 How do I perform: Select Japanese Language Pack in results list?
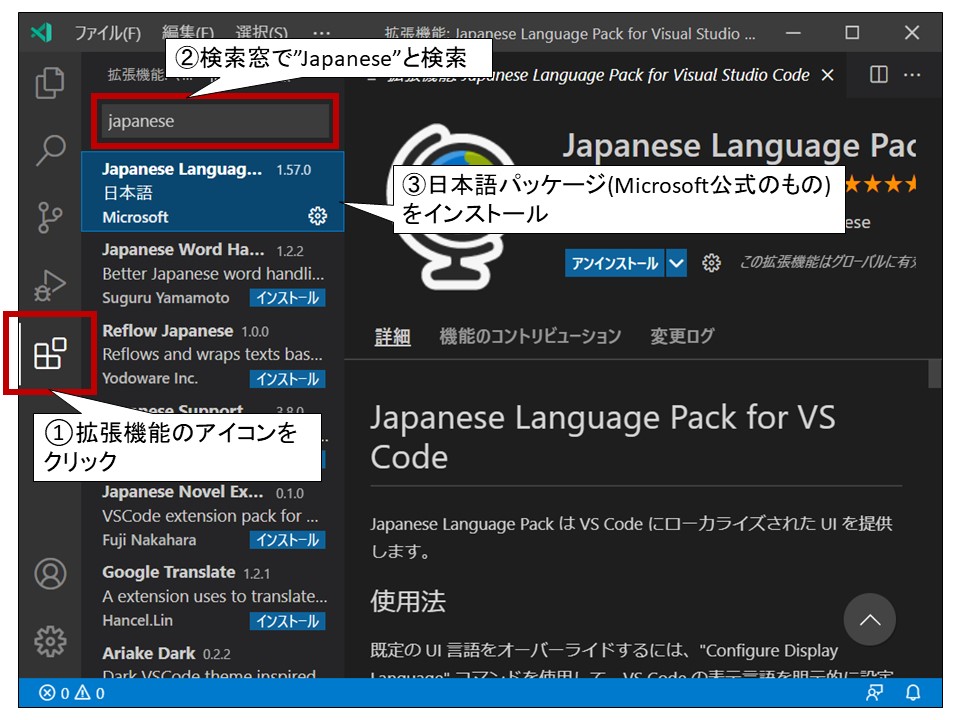click(212, 192)
